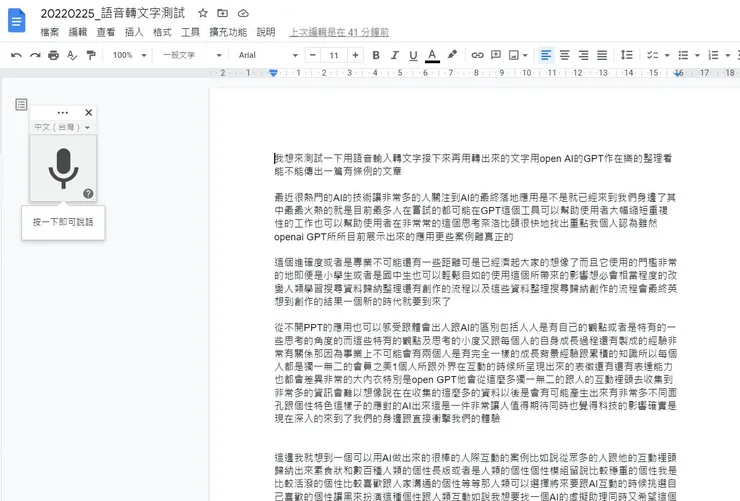
Task: Select the left indent marker on ruler
Action: [x=273, y=73]
